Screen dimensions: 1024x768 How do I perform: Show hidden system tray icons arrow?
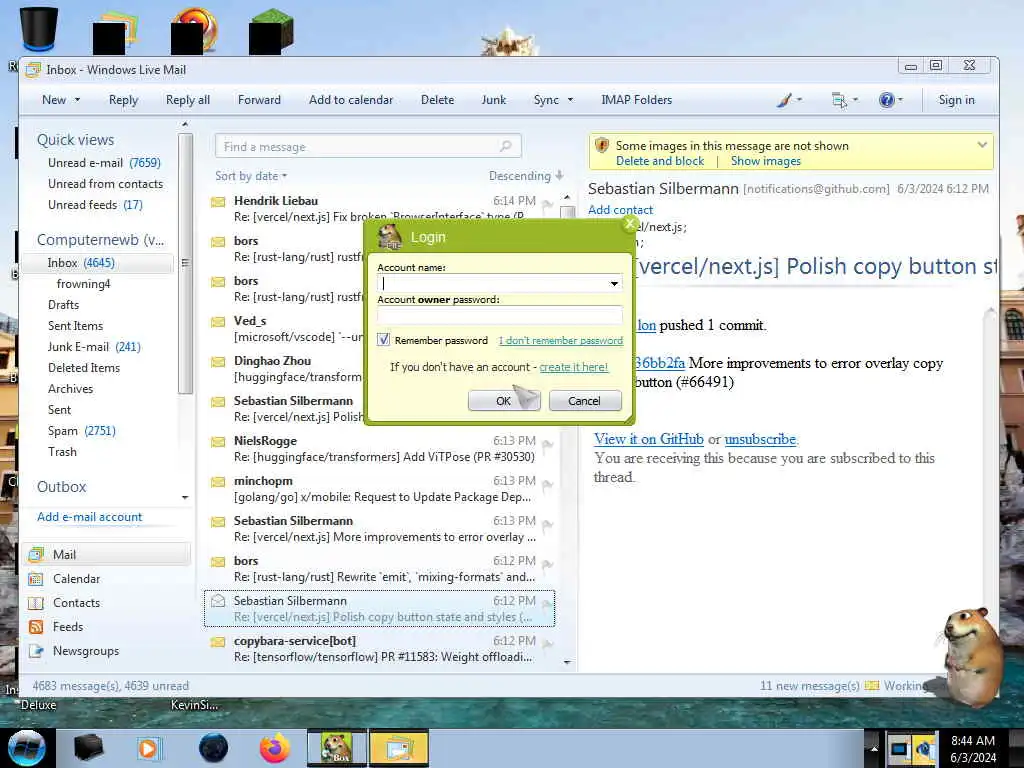pyautogui.click(x=874, y=748)
